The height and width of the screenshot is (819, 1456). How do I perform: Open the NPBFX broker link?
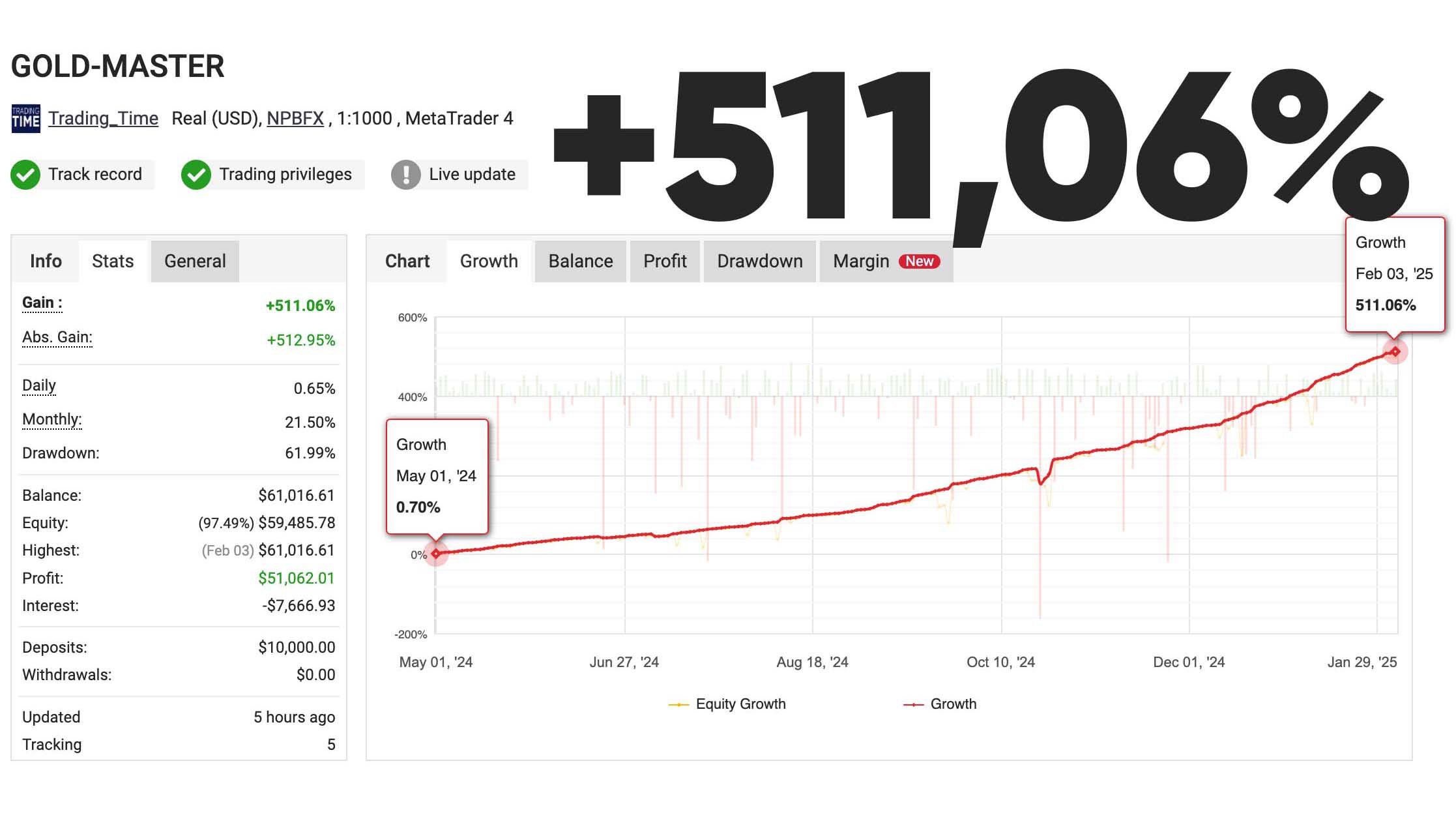(295, 118)
